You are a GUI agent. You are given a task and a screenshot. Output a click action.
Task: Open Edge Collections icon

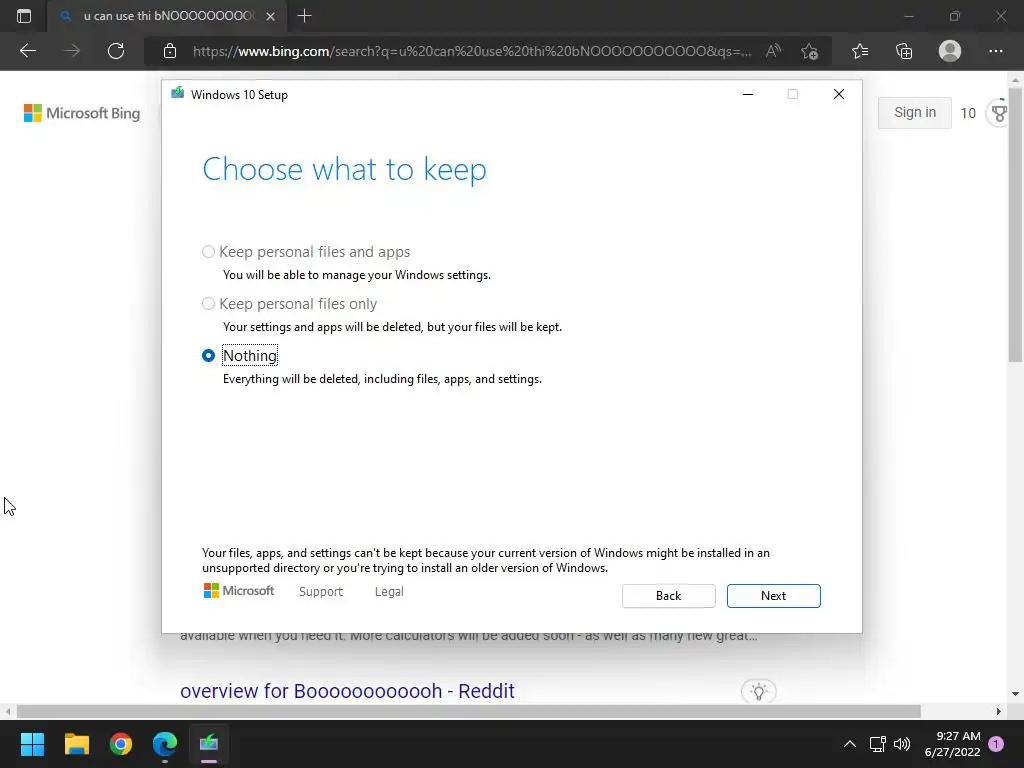pos(904,51)
